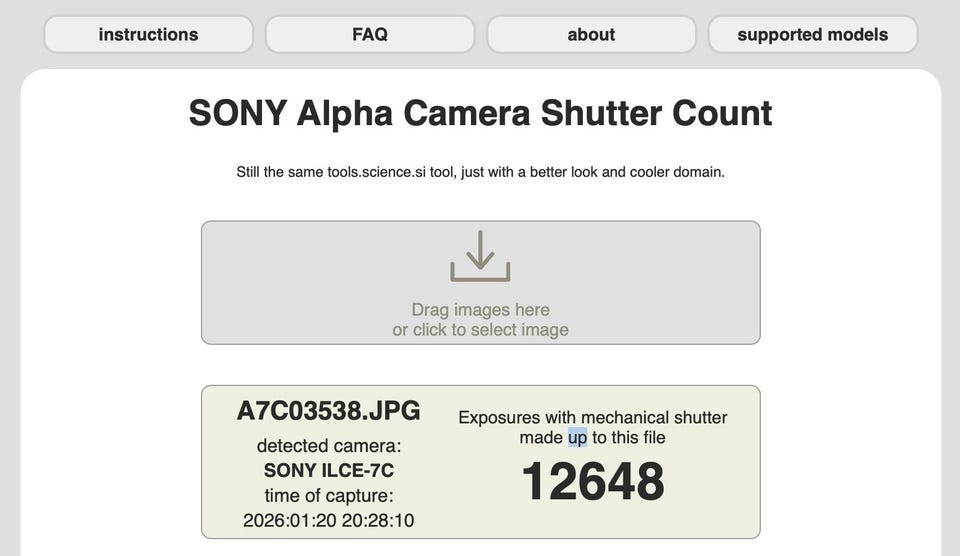The height and width of the screenshot is (556, 960).
Task: Click the 'time of capture:' label
Action: (329, 495)
